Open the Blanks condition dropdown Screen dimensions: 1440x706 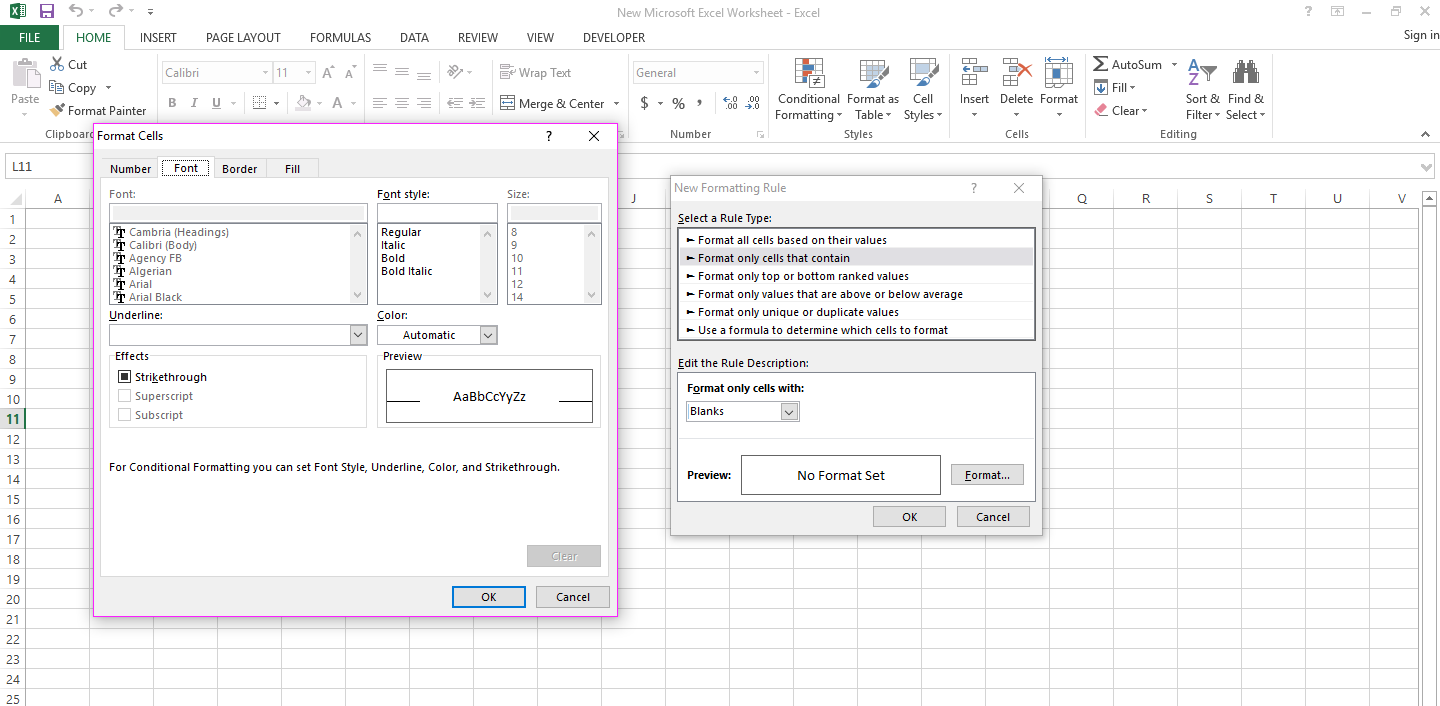pyautogui.click(x=789, y=411)
